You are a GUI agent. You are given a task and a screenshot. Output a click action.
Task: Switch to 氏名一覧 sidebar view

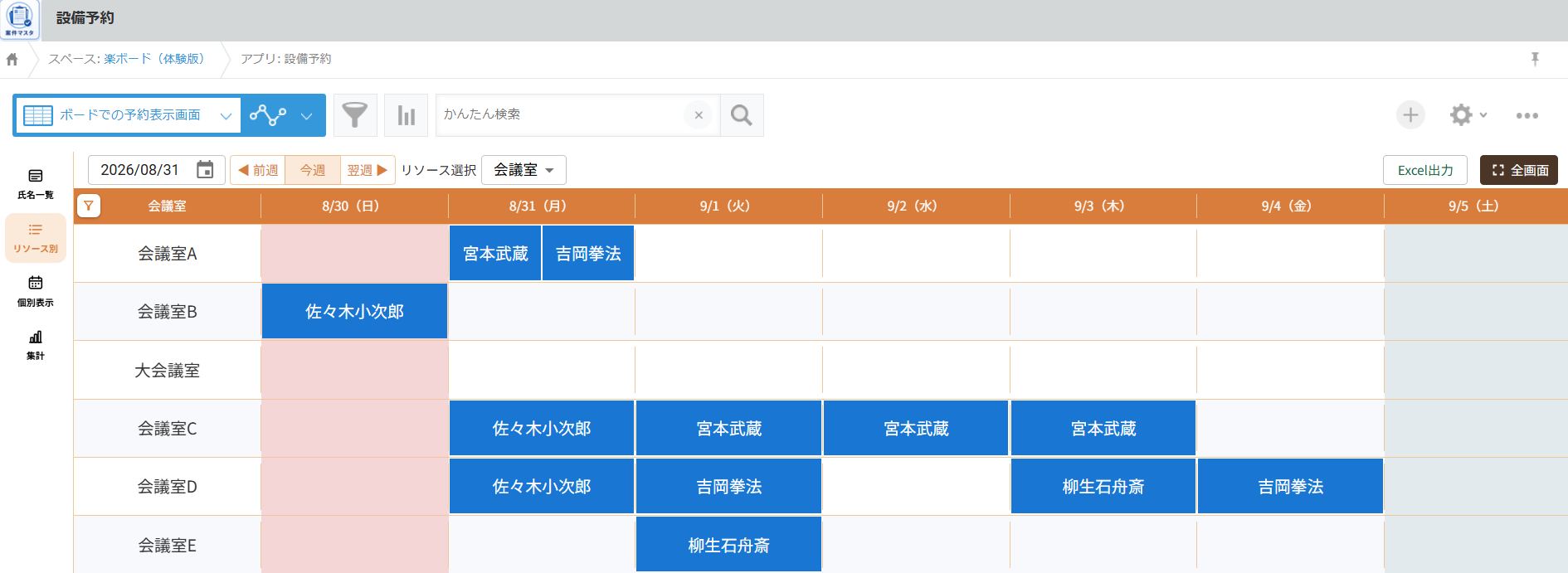tap(36, 184)
